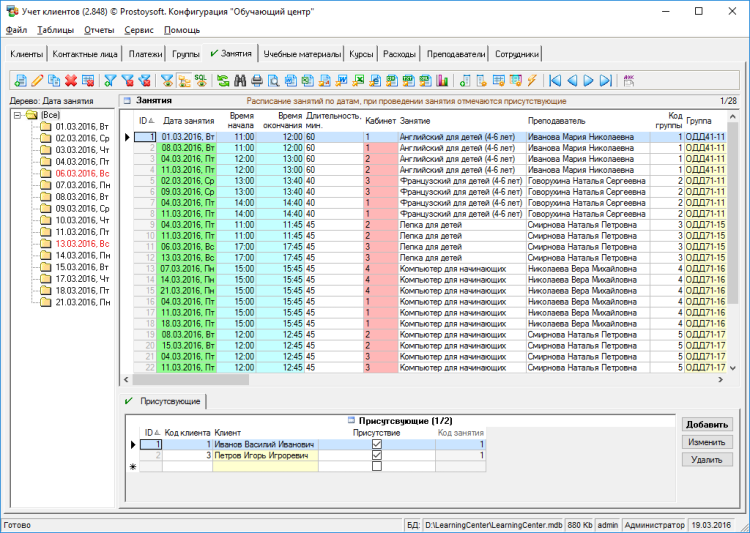Click the printer icon in the toolbar

(x=257, y=80)
